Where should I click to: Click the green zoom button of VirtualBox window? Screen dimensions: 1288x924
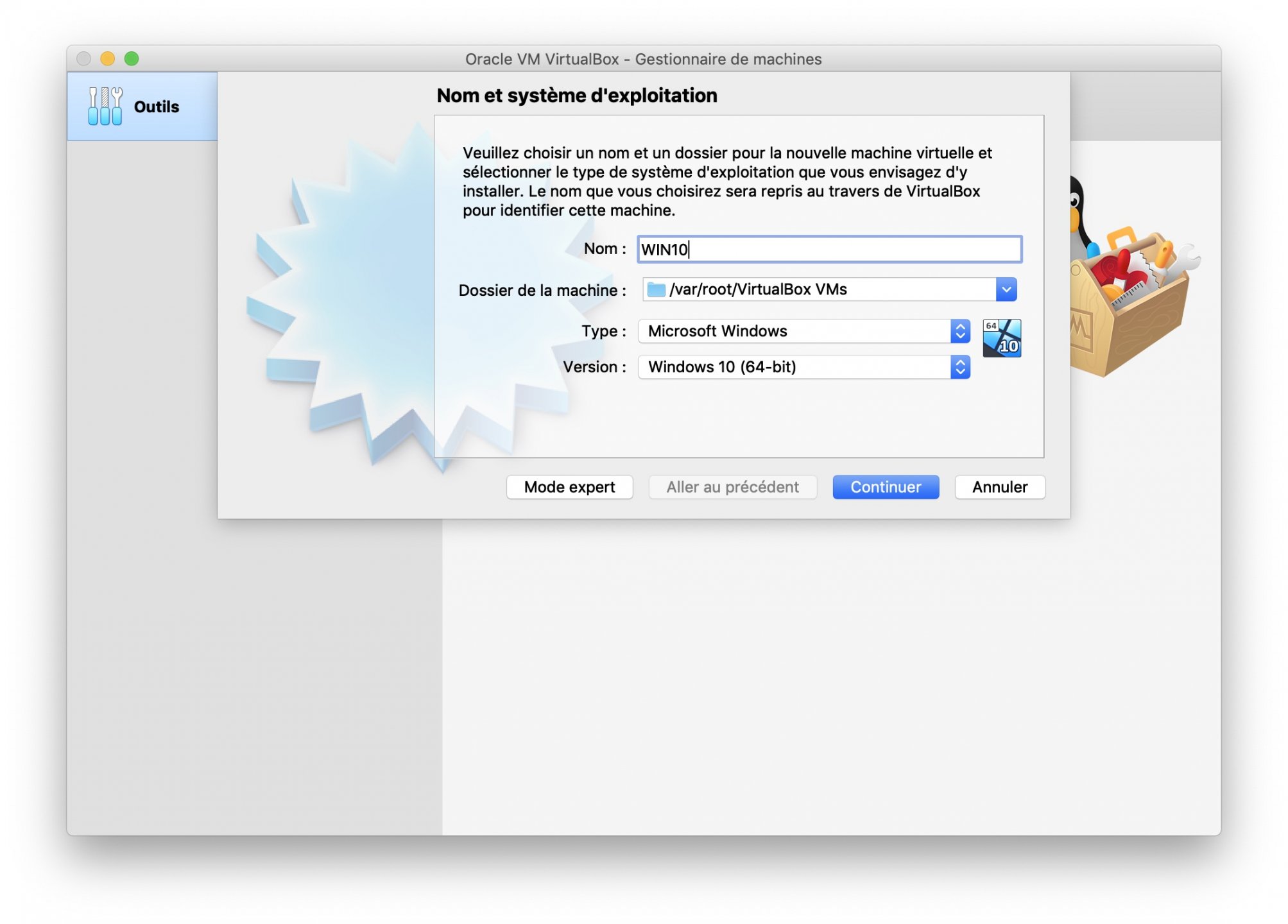[x=132, y=58]
